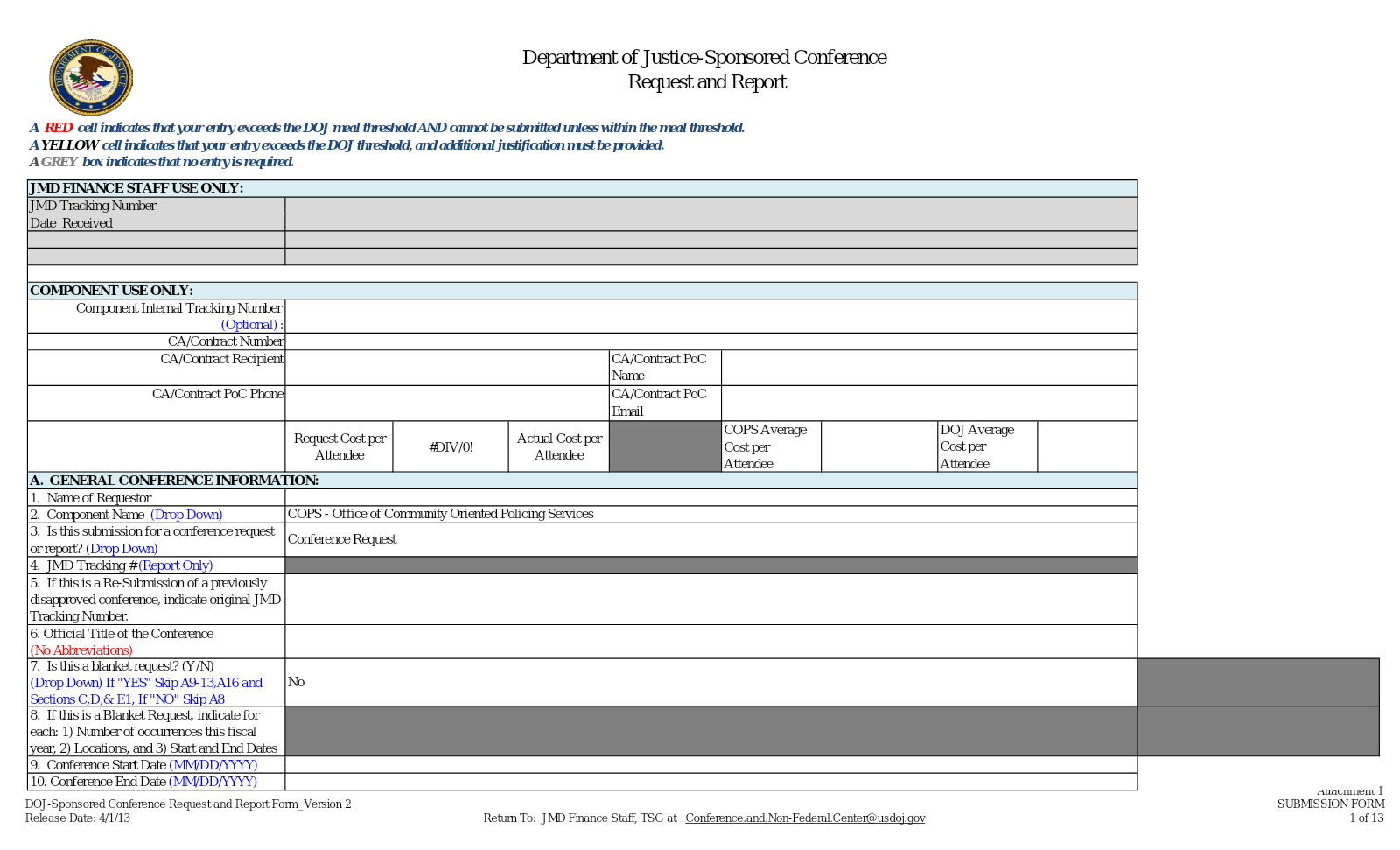
Task: Click the CA/Contract PoC Name entry cell
Action: pyautogui.click(x=929, y=368)
